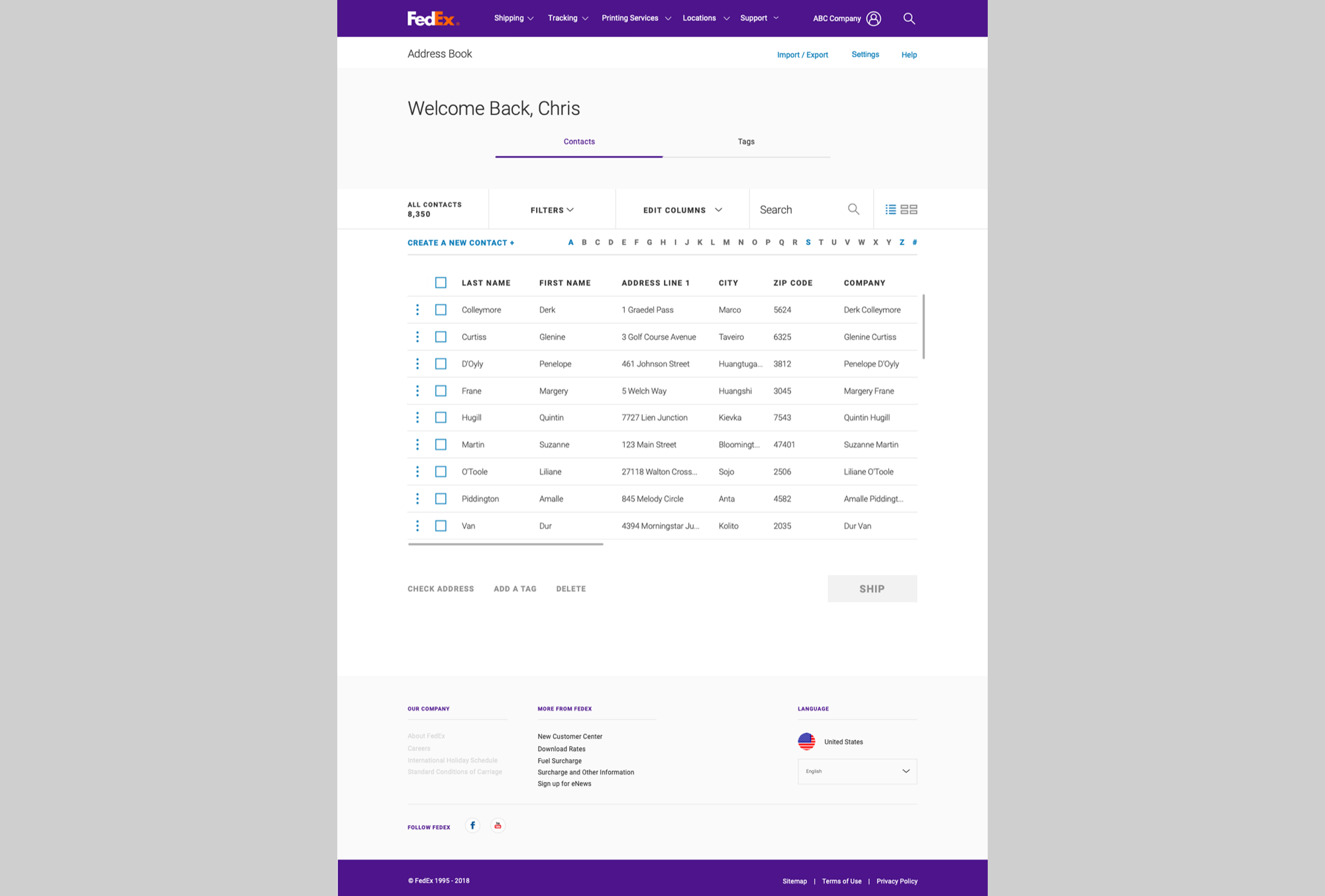The width and height of the screenshot is (1325, 896).
Task: Switch to list view of contacts
Action: 890,209
